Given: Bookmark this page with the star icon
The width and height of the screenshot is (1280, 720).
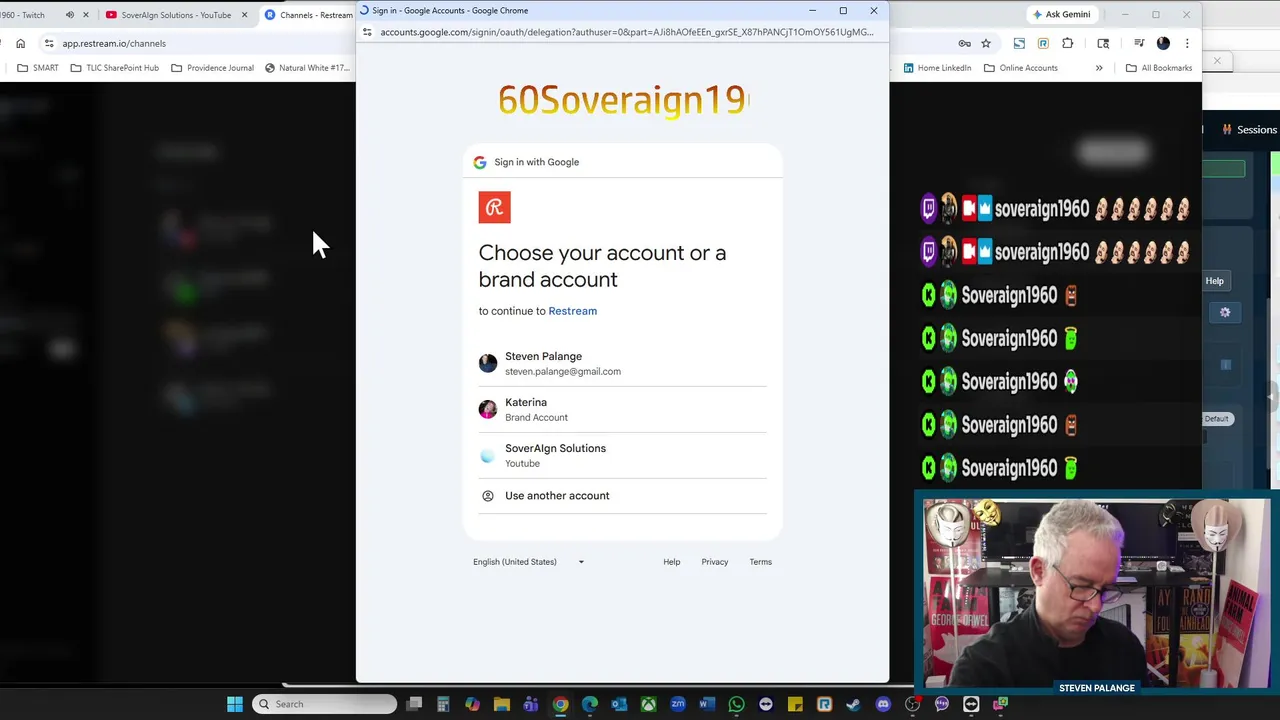Looking at the screenshot, I should click(x=985, y=43).
